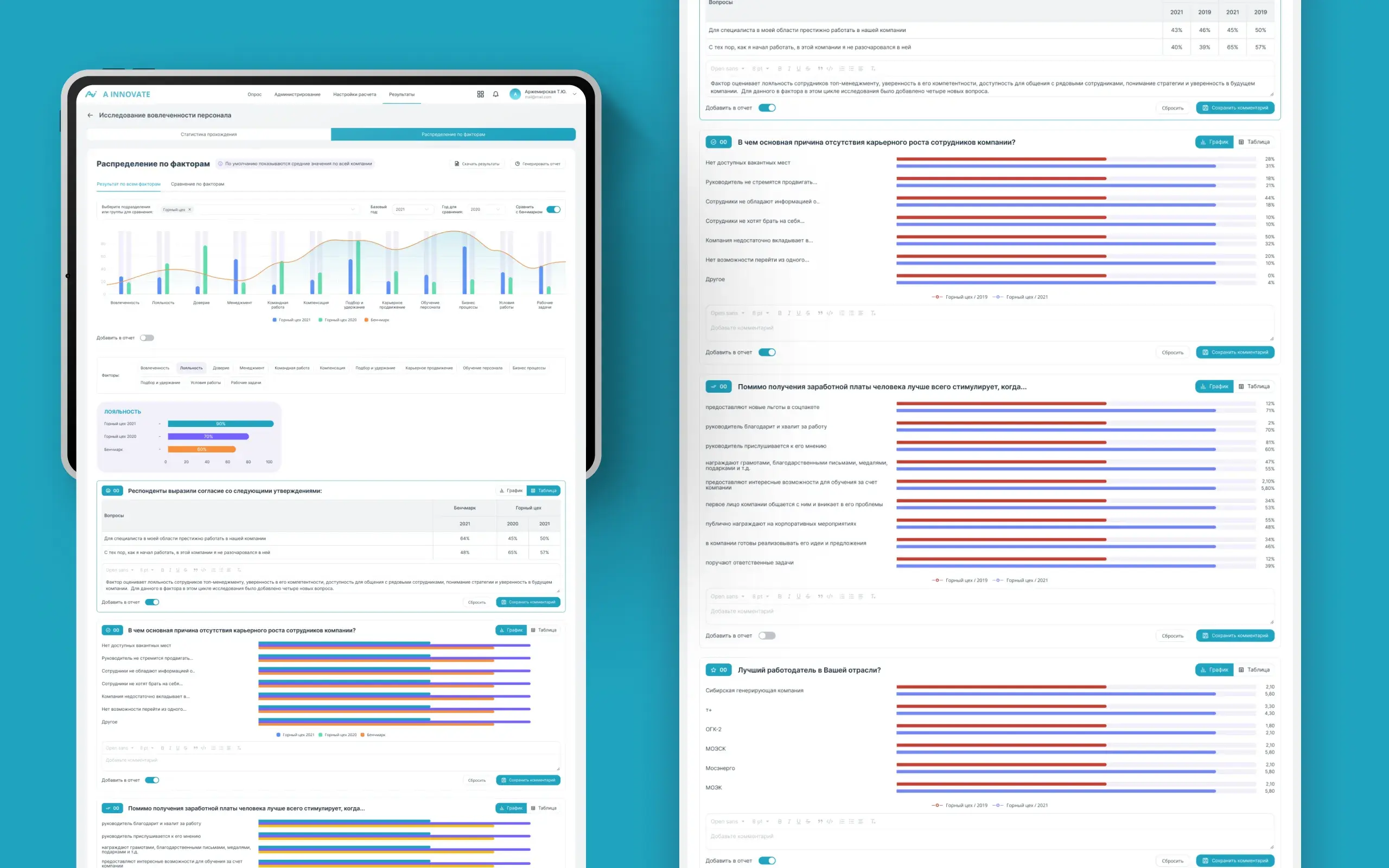Image resolution: width=1389 pixels, height=868 pixels.
Task: Enable Добавить в отчет in right panel Помимо получения card
Action: [767, 635]
